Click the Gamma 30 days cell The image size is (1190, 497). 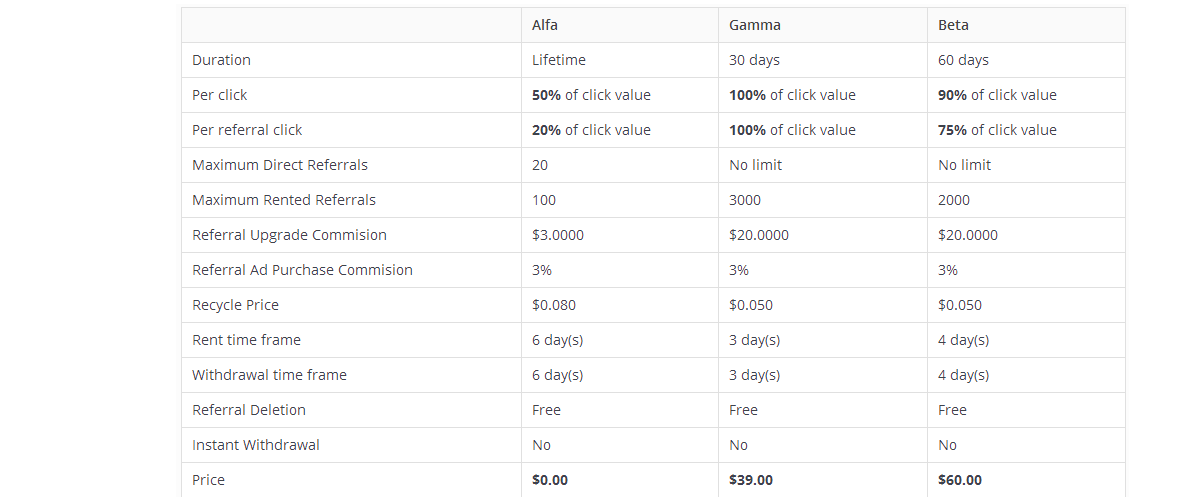[754, 60]
